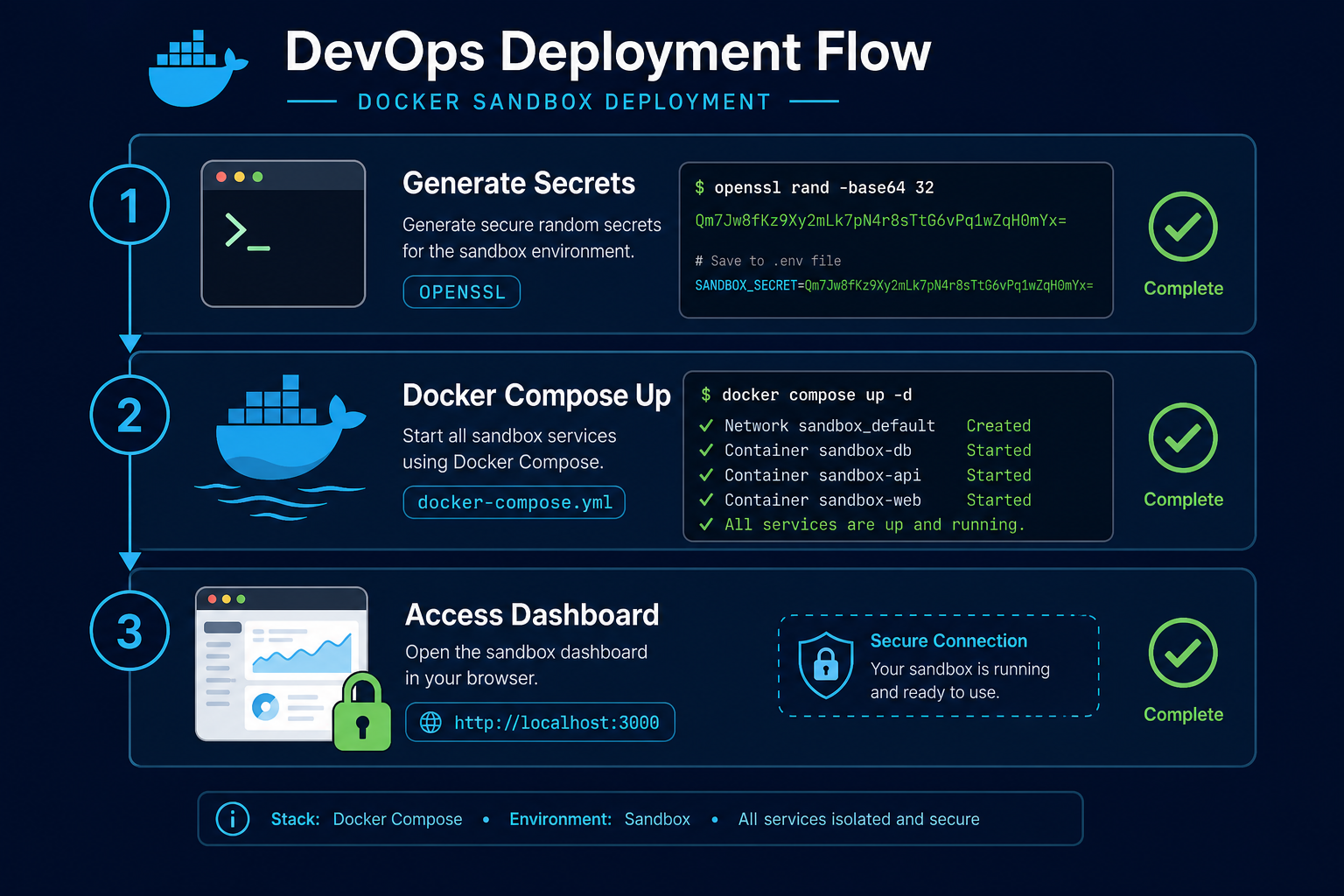Open the dashboard window thumbnail in Access Dashboard
The height and width of the screenshot is (896, 1344).
point(282,663)
